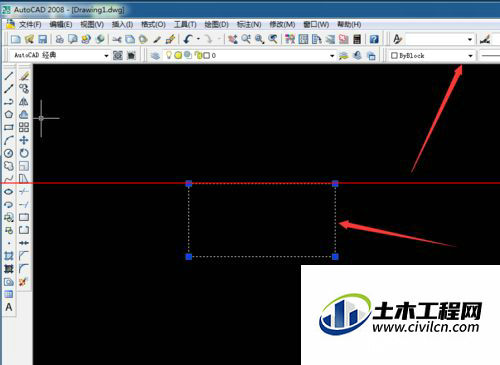Toggle layer 0 viewport freeze icon

(x=188, y=55)
